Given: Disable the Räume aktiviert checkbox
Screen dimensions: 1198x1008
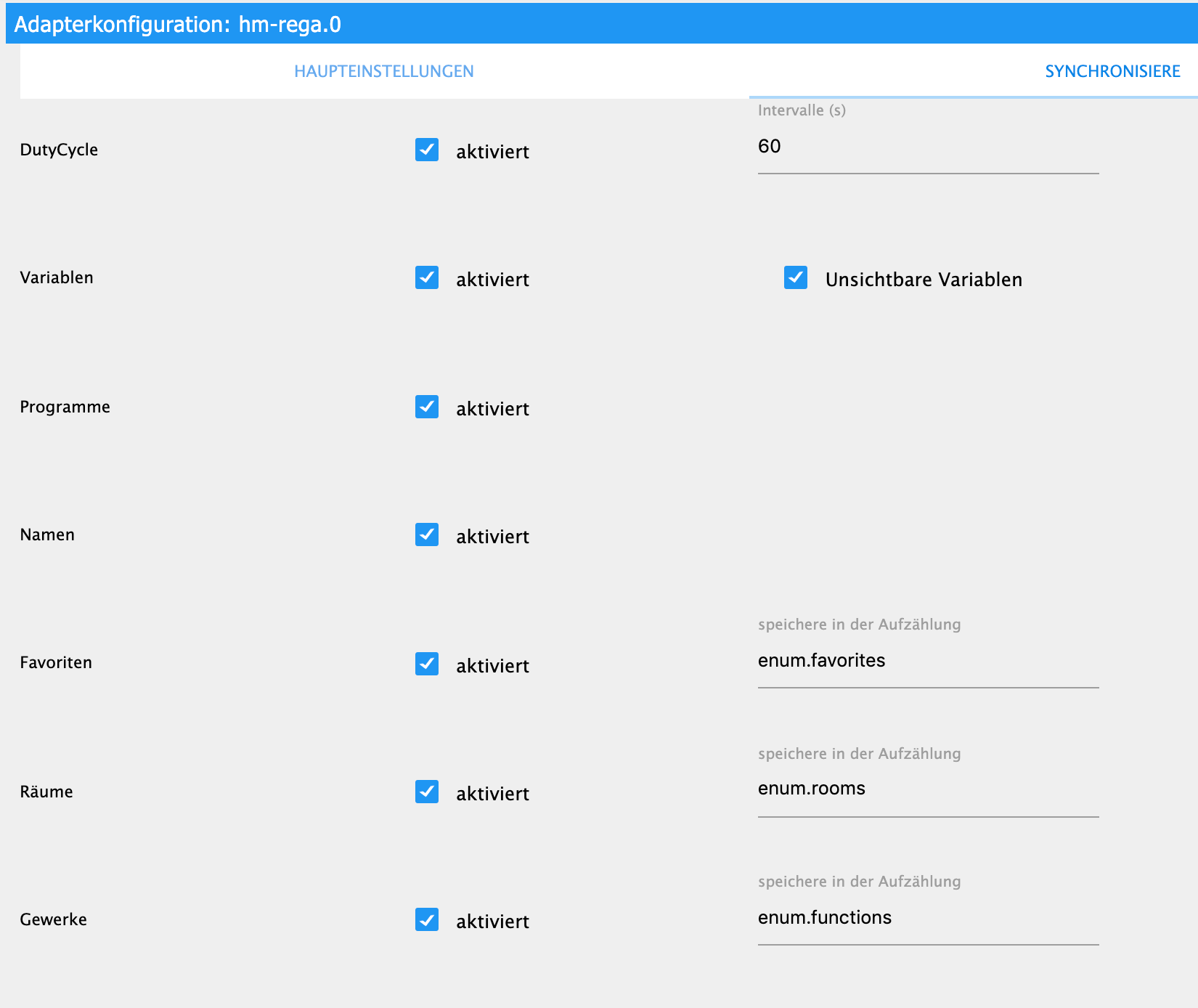Looking at the screenshot, I should [x=427, y=792].
